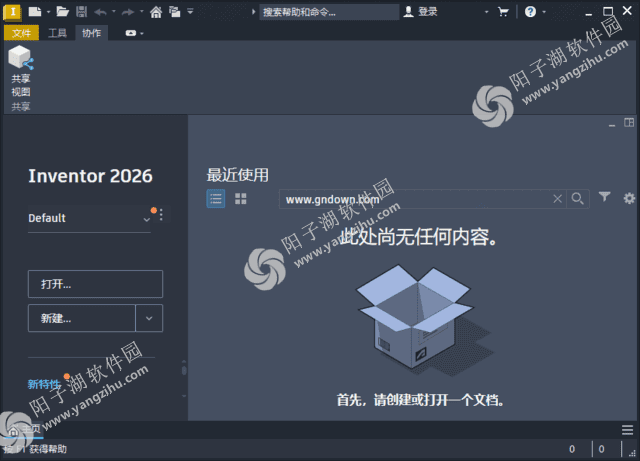This screenshot has height=461, width=640.
Task: Switch recent files to grid view
Action: point(240,199)
